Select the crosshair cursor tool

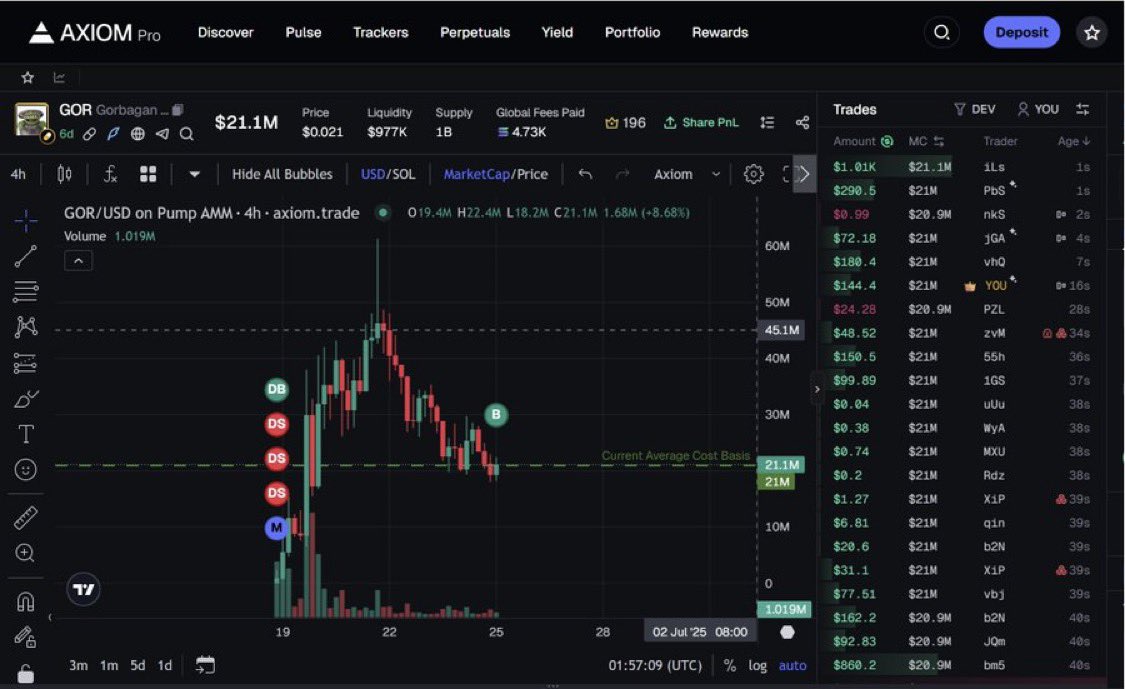tap(26, 220)
